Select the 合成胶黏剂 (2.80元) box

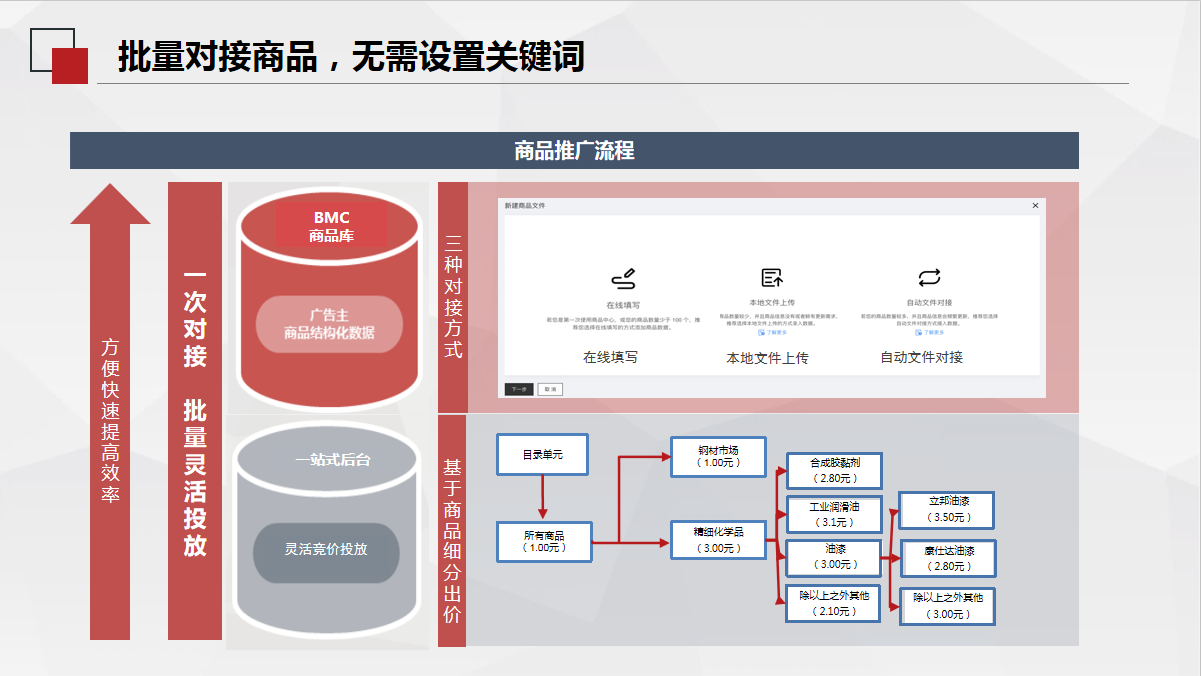pyautogui.click(x=834, y=470)
